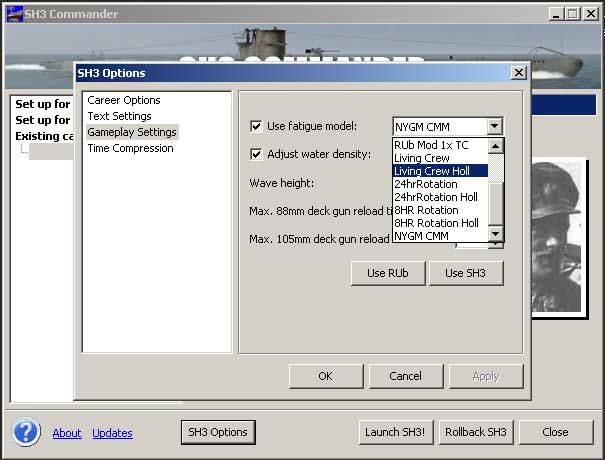Toggle the Use fatigue model checkbox

(x=256, y=126)
